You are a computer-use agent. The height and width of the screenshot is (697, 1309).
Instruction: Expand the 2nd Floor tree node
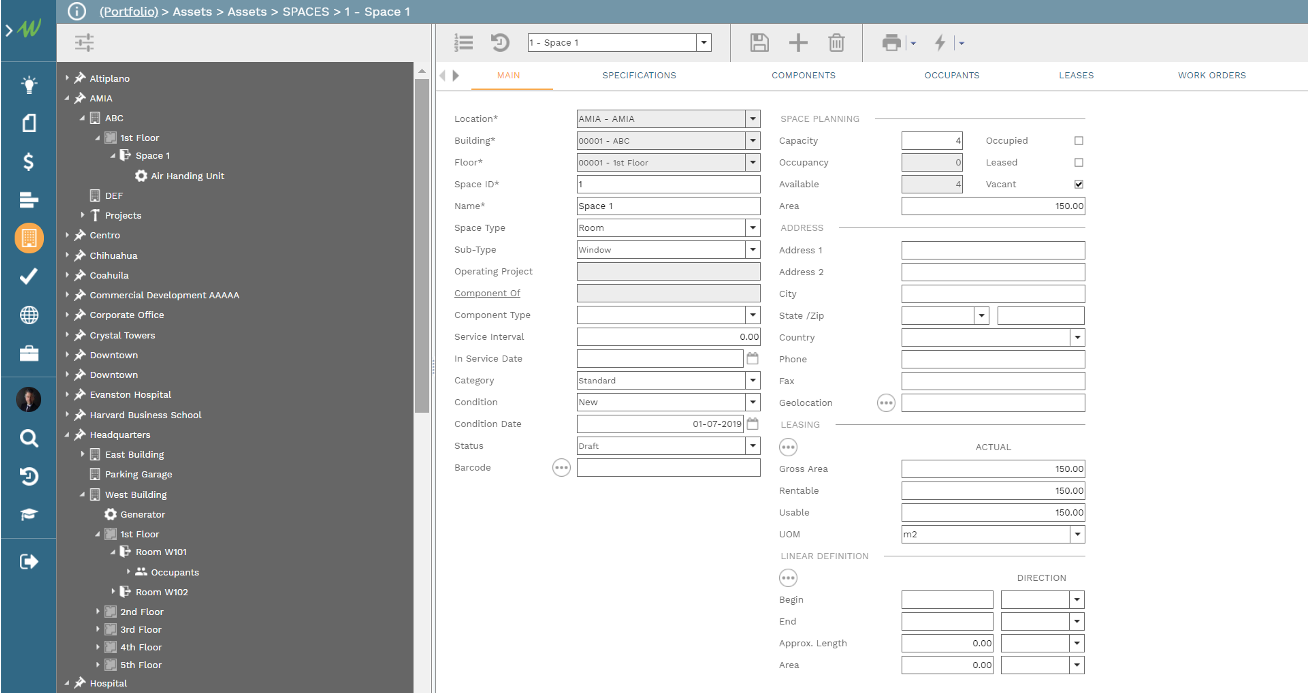[x=99, y=612]
